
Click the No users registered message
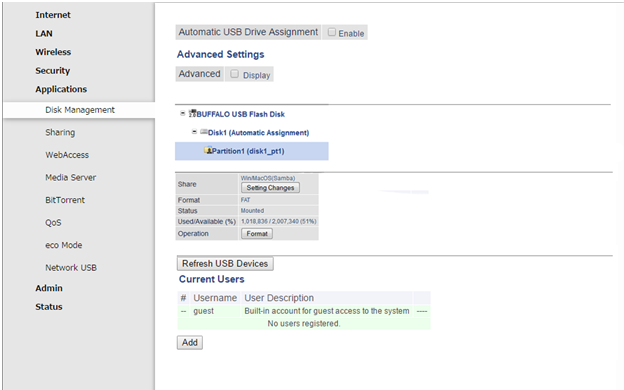tap(304, 324)
